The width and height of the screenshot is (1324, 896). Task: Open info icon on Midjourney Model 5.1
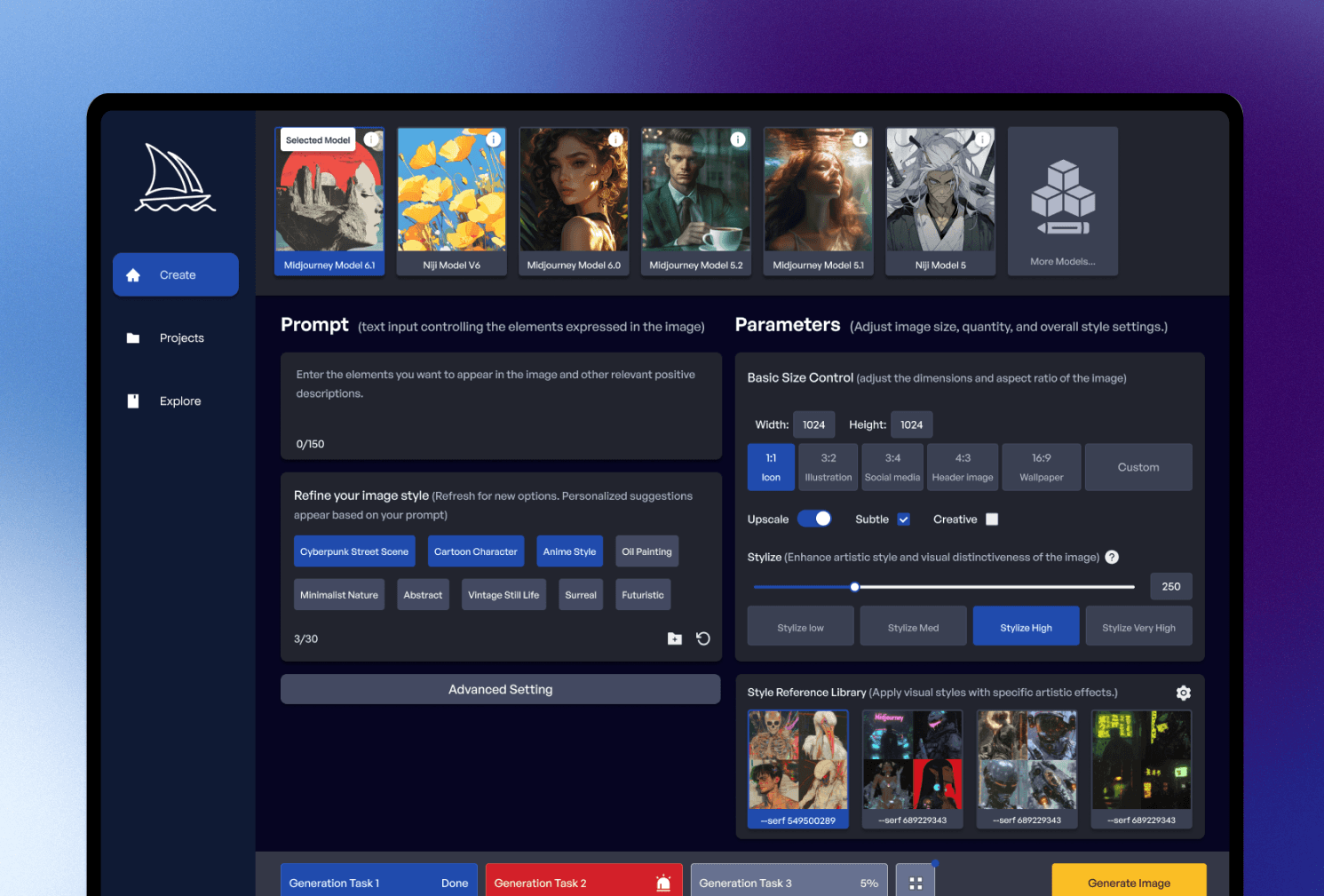pyautogui.click(x=860, y=139)
